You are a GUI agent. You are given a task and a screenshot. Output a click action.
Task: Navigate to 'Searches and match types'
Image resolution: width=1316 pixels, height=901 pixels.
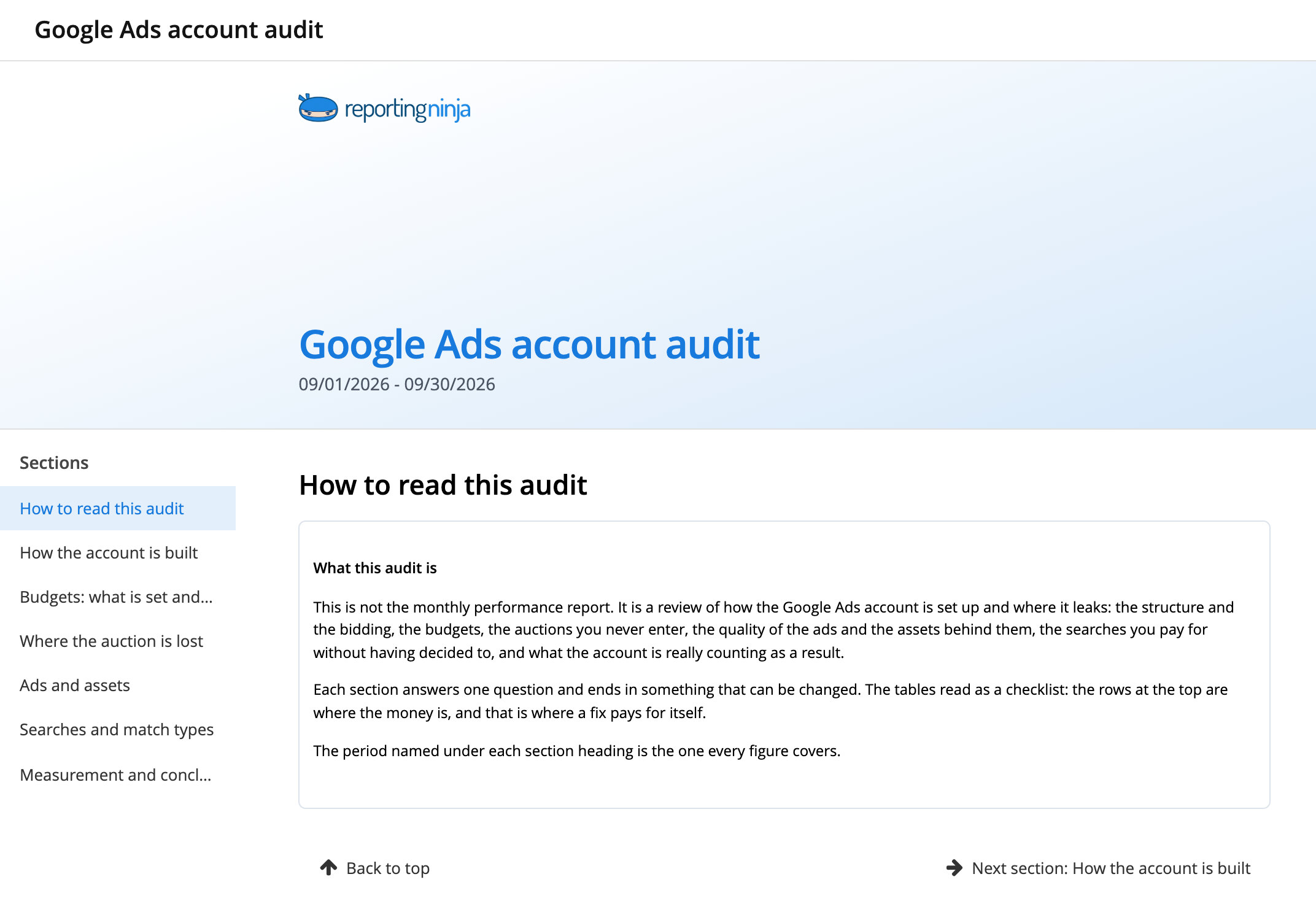pos(117,729)
